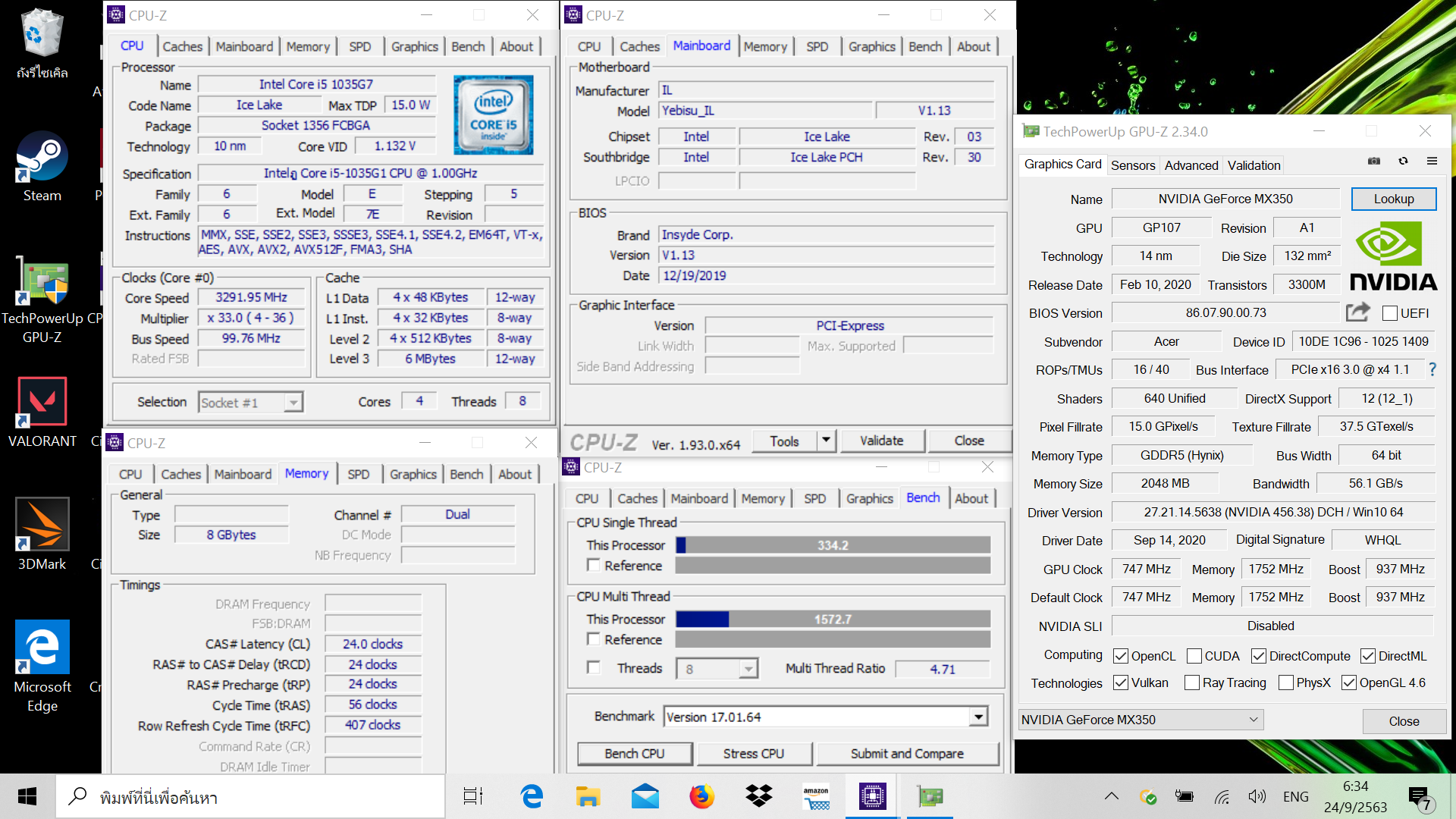Toggle the Ray Tracing checkbox
This screenshot has height=819, width=1456.
pyautogui.click(x=1192, y=682)
